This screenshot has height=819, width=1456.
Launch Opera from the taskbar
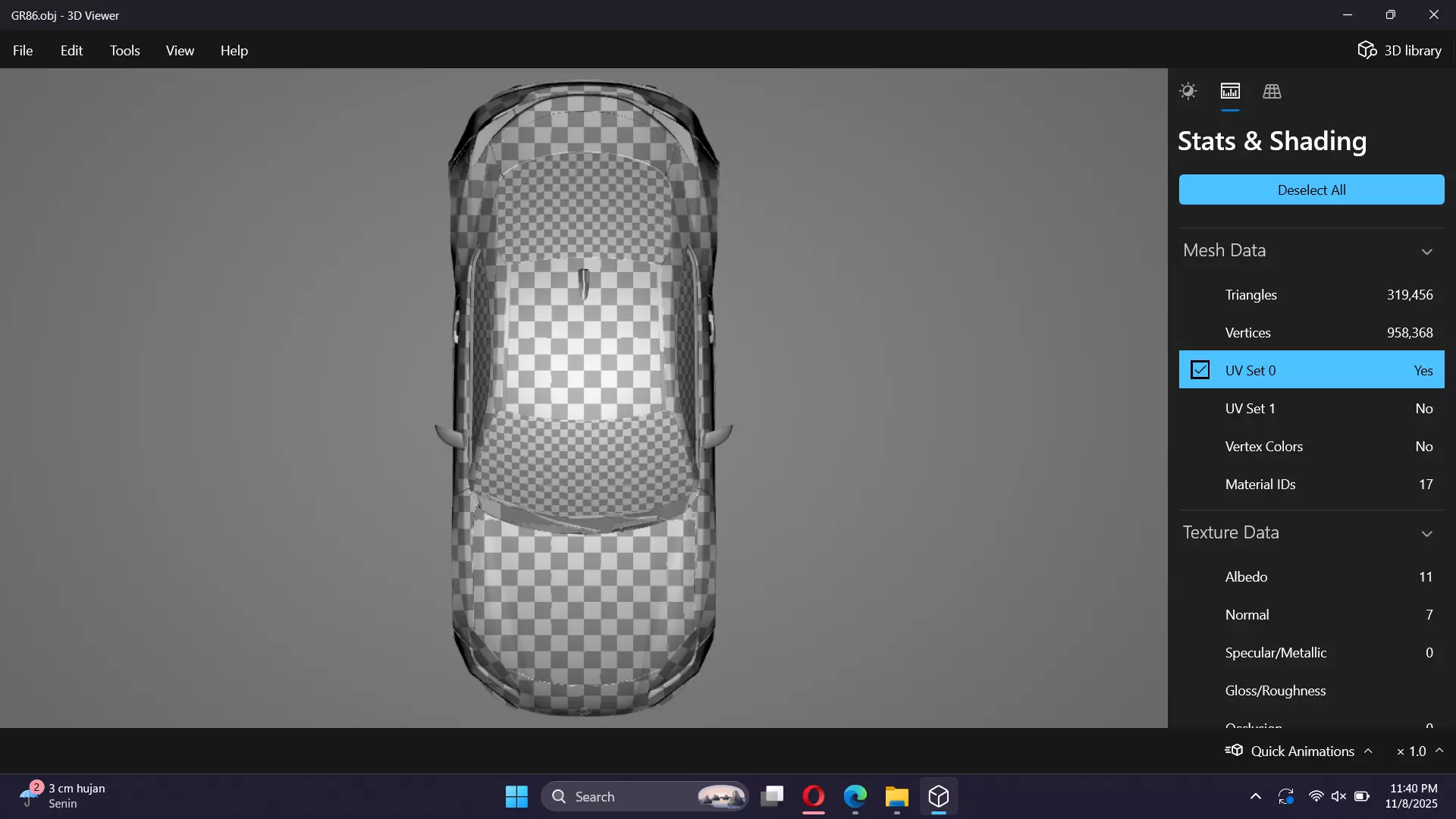[814, 796]
